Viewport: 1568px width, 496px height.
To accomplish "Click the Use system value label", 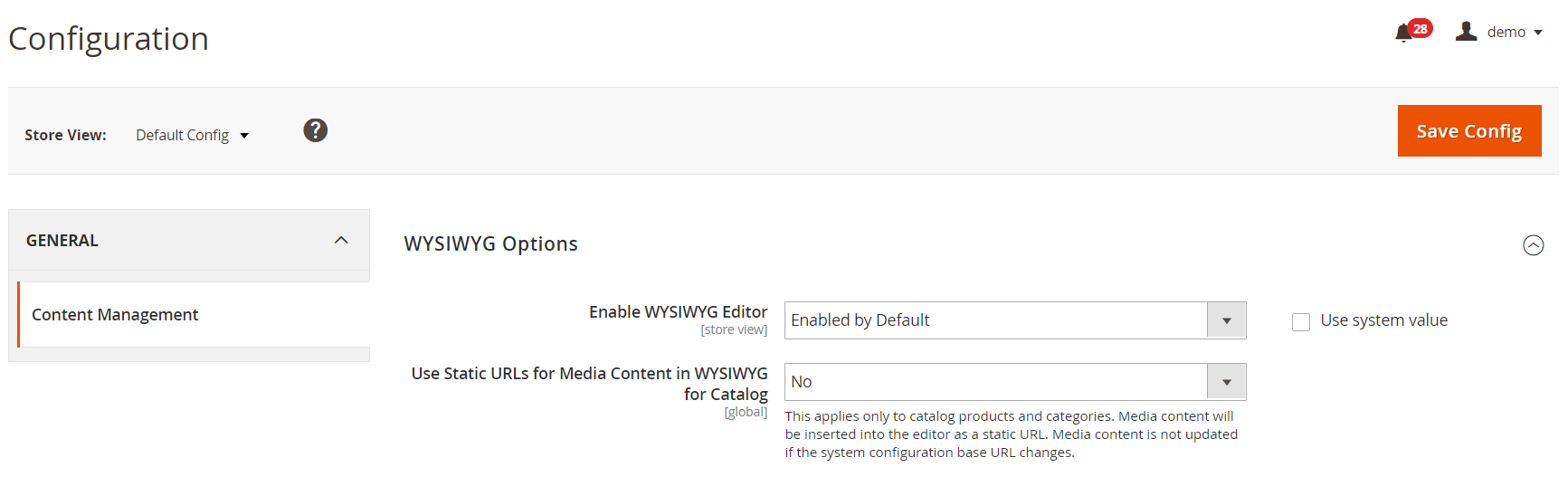I will tap(1383, 320).
